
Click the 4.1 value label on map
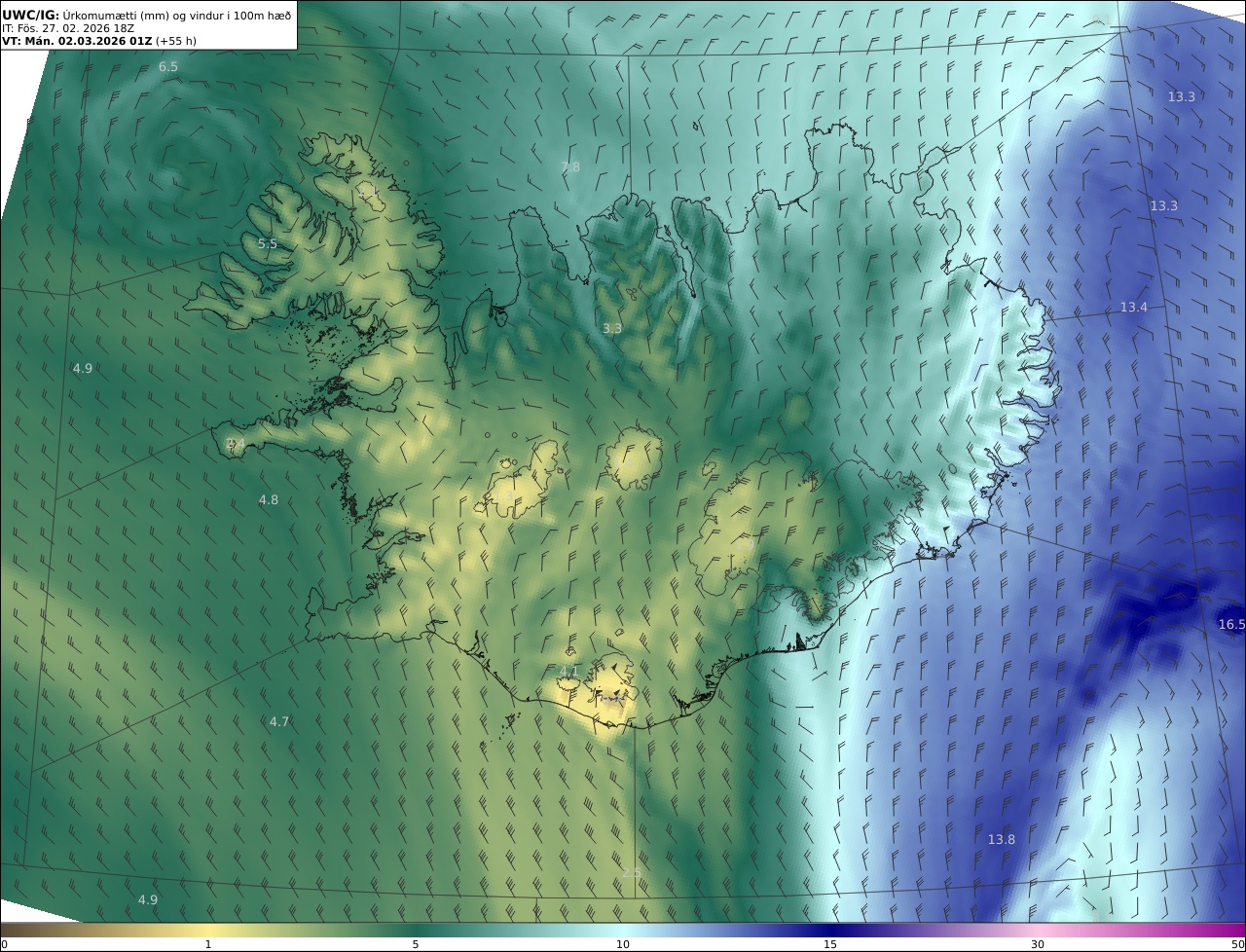[568, 672]
